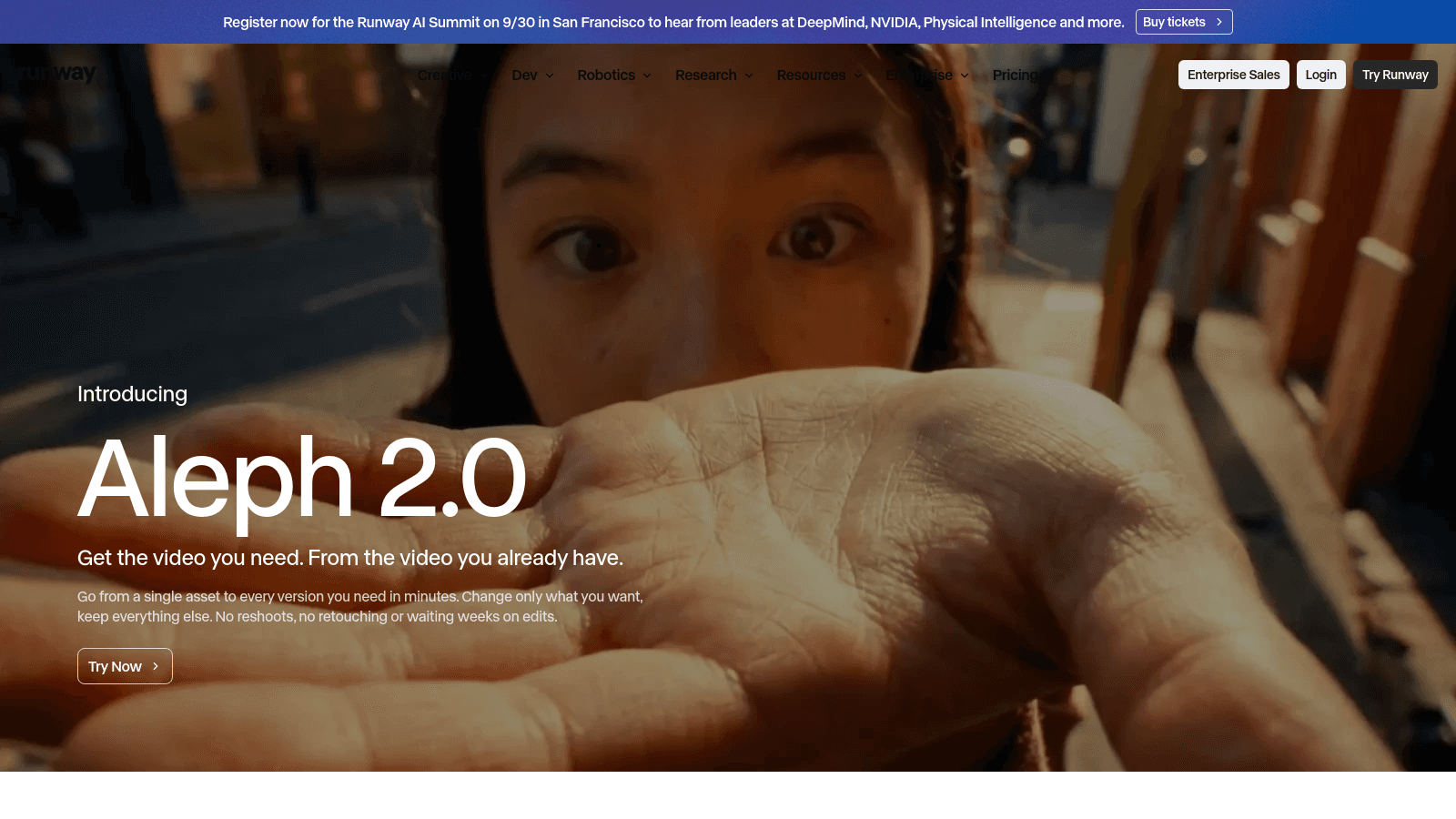This screenshot has height=819, width=1456.
Task: Expand the Resources dropdown chevron
Action: (x=858, y=76)
